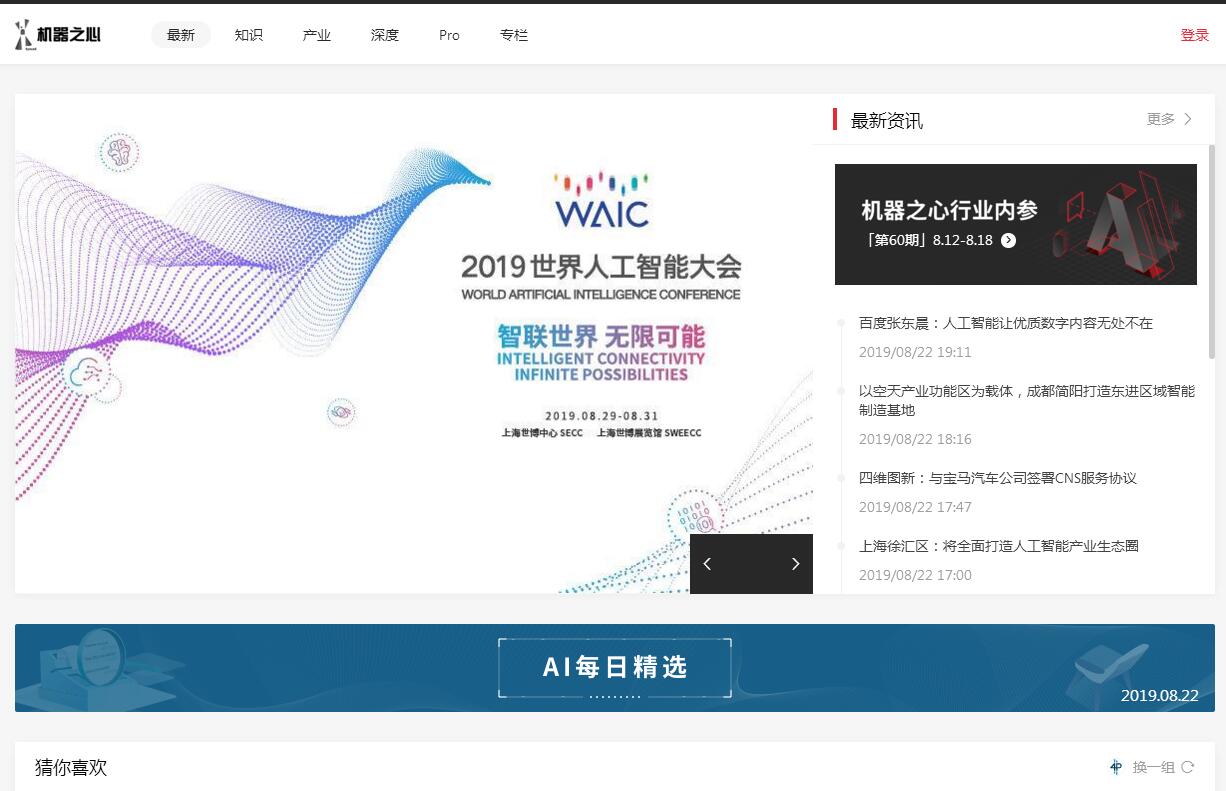Click the AI每日精选 banner button

pos(614,667)
